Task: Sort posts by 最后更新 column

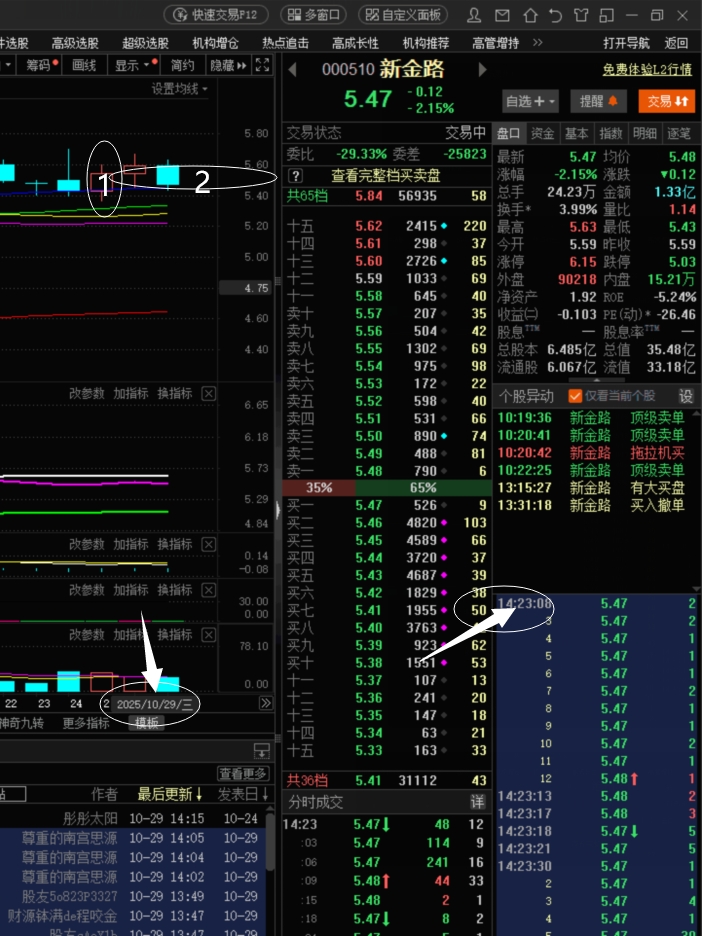Action: click(x=170, y=794)
